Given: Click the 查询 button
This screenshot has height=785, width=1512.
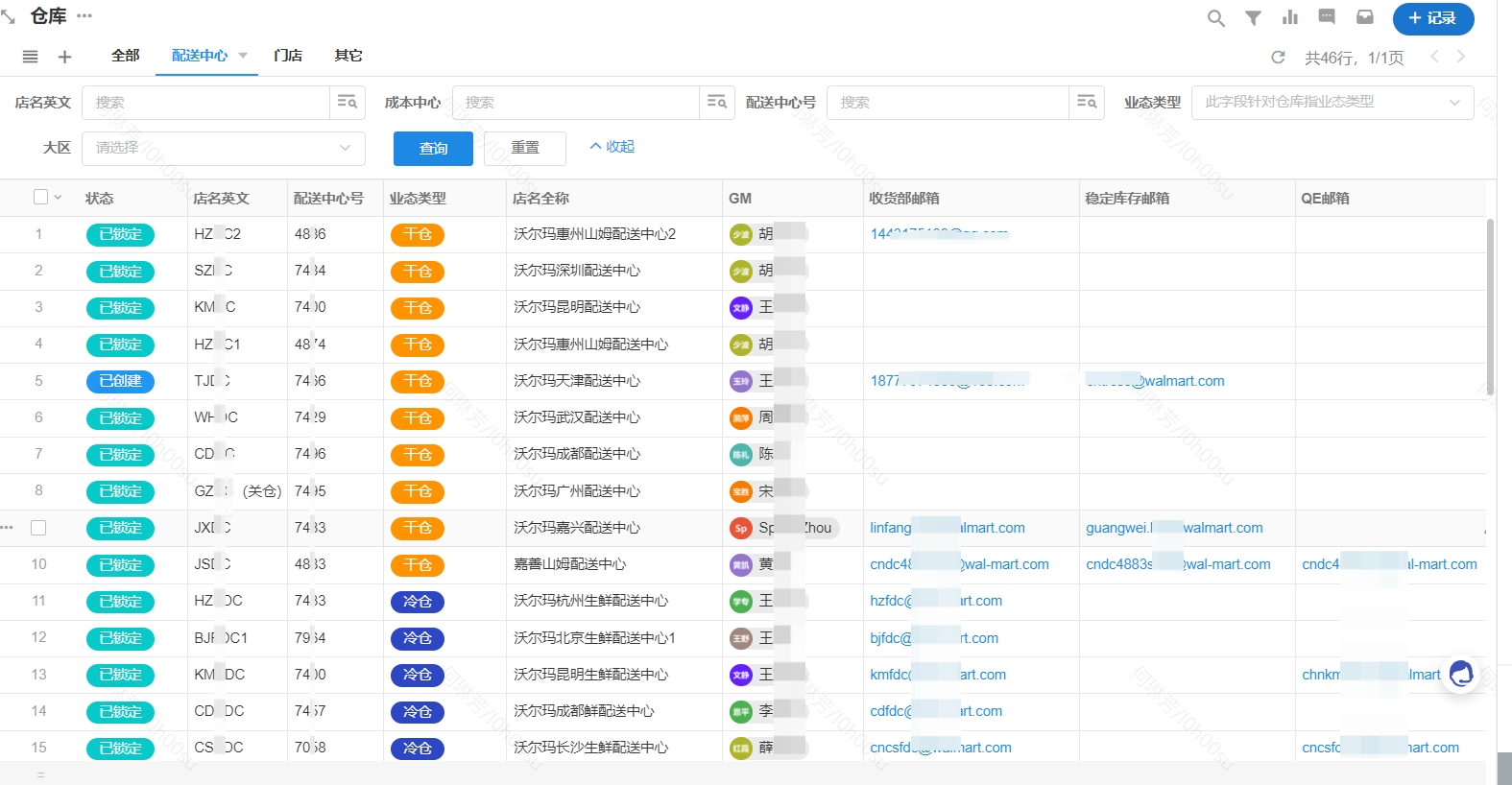Looking at the screenshot, I should 433,149.
